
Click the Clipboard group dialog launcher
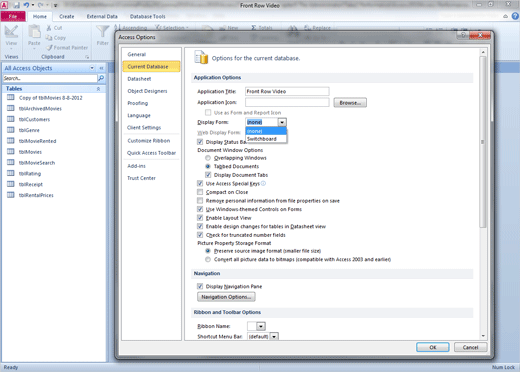(x=87, y=57)
